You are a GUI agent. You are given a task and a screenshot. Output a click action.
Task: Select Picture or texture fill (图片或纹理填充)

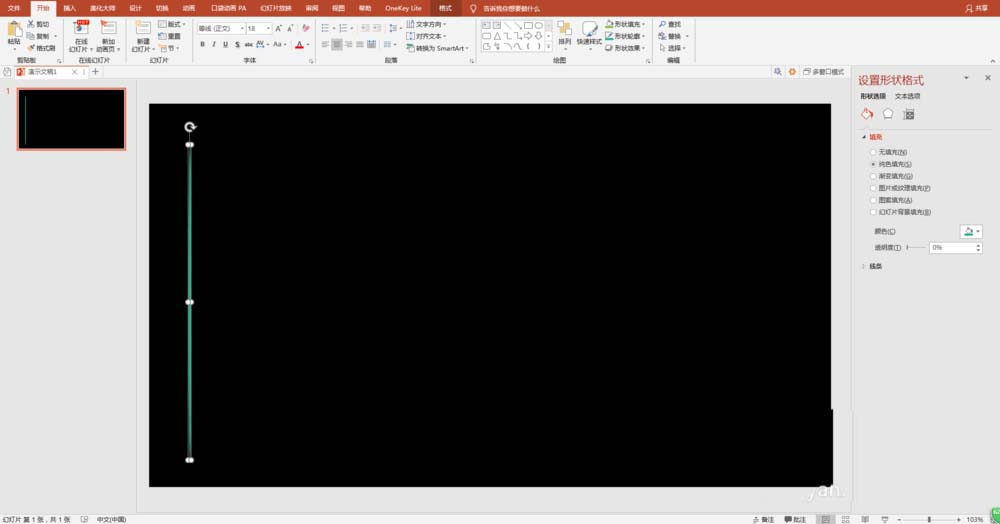coord(901,188)
